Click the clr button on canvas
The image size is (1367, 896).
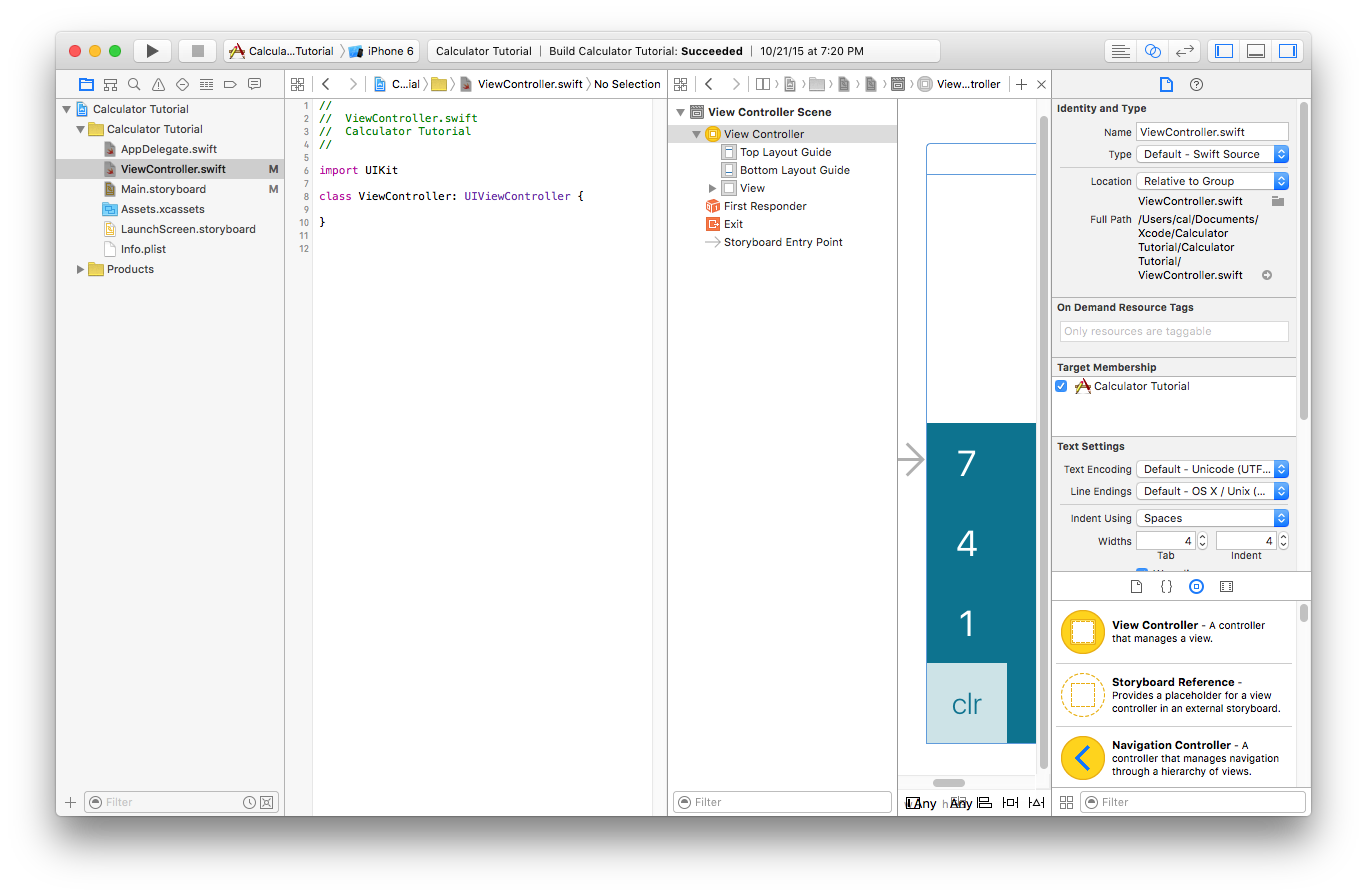coord(966,703)
